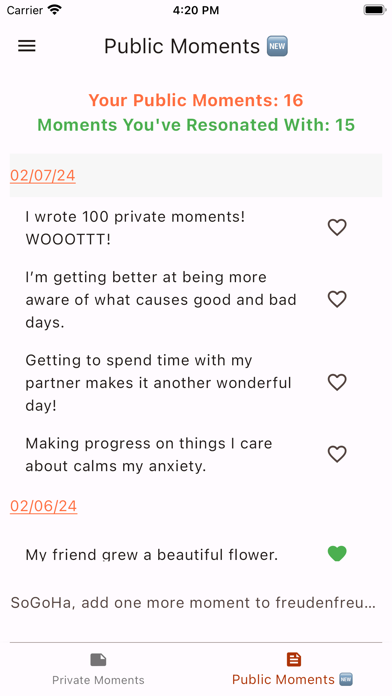
Task: Open the hamburger navigation menu
Action: tap(27, 46)
